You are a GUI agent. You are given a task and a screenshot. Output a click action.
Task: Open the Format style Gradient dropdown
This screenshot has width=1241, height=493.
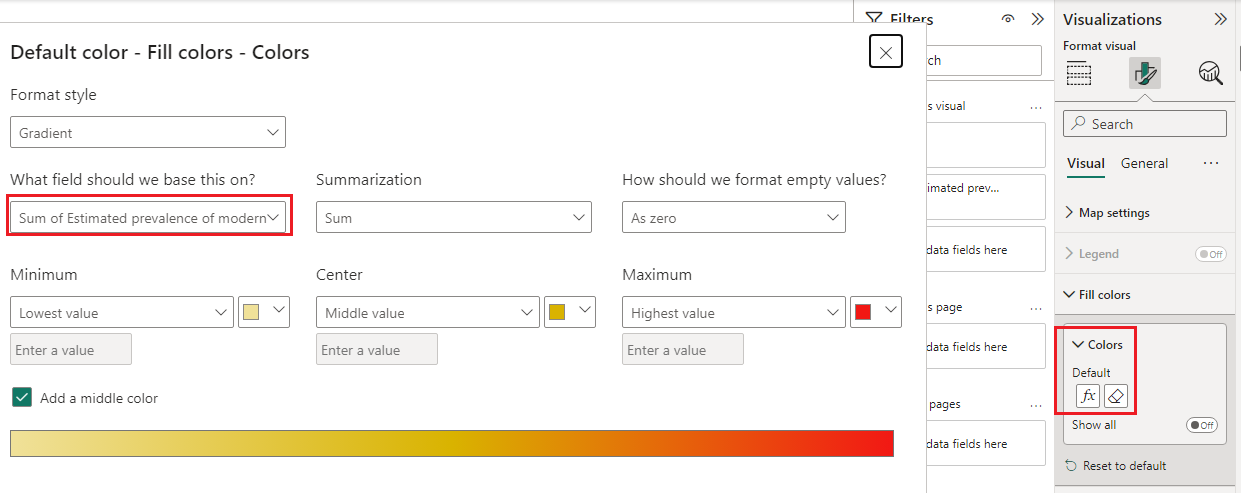click(148, 132)
